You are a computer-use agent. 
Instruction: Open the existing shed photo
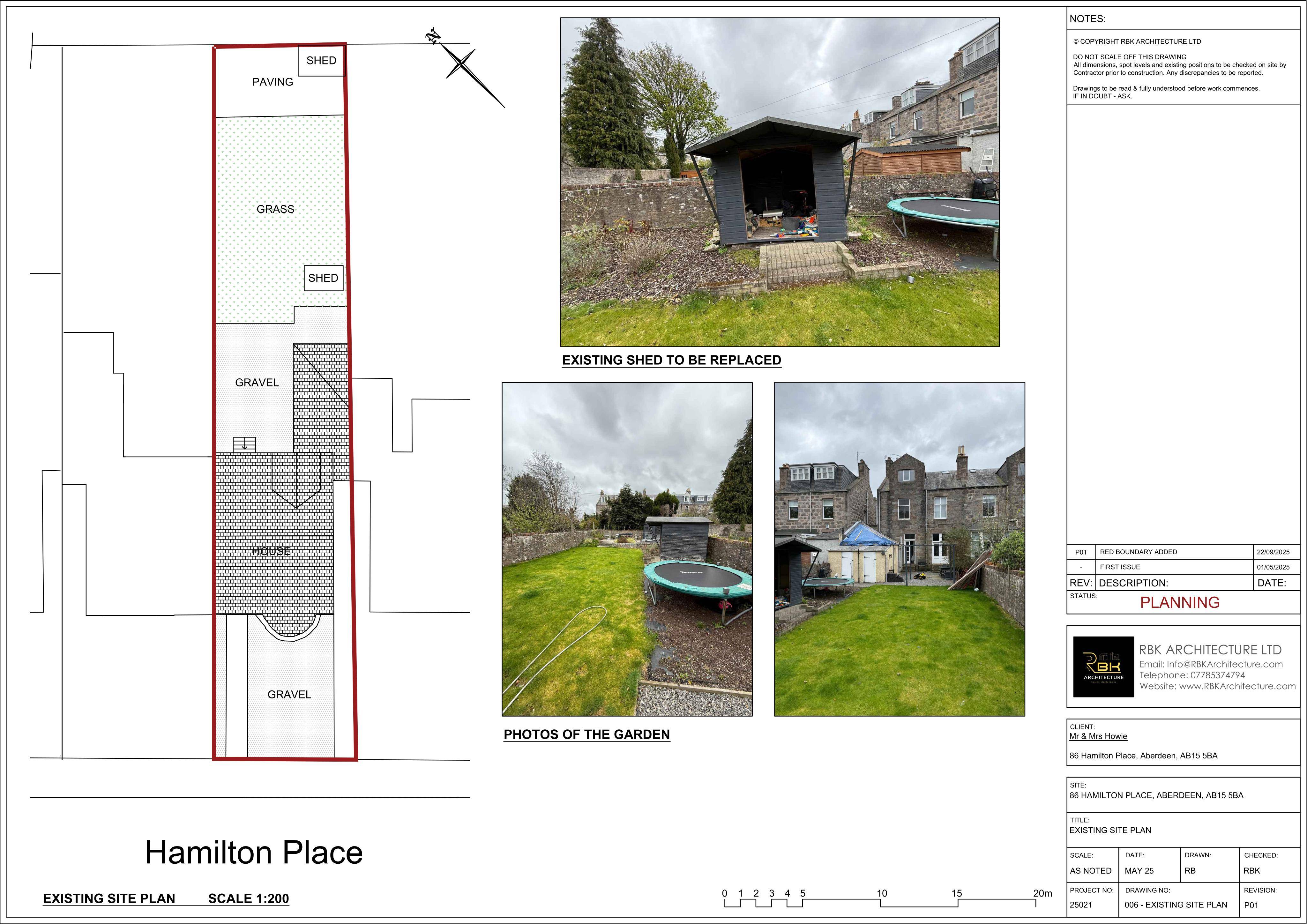[780, 182]
